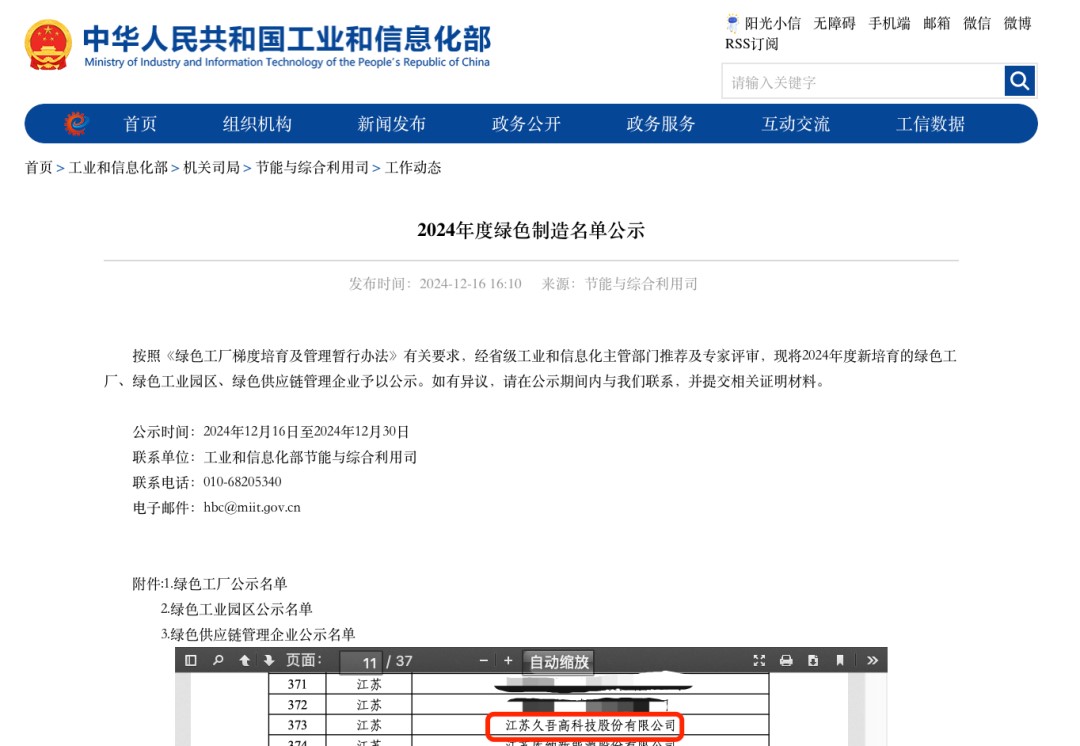Open the 自动缩放 zoom dropdown
The width and height of the screenshot is (1080, 746).
point(559,662)
